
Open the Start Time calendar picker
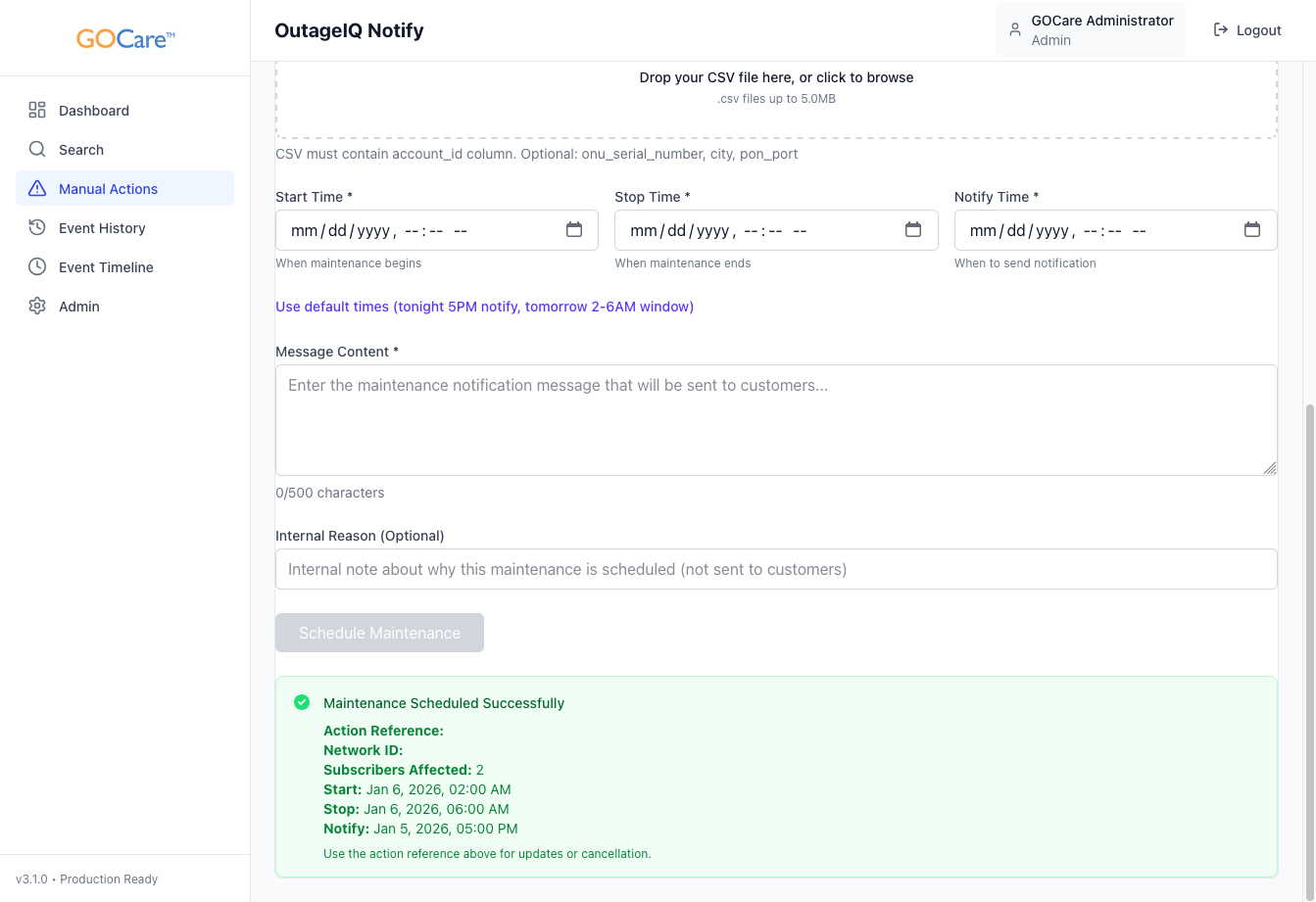pos(574,230)
